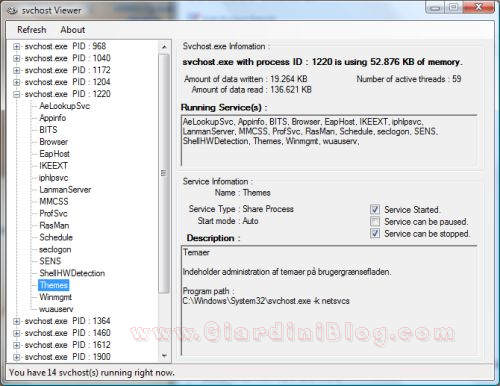Click the svchost.exe PID : 1220 label
500x386 pixels.
[x=68, y=94]
